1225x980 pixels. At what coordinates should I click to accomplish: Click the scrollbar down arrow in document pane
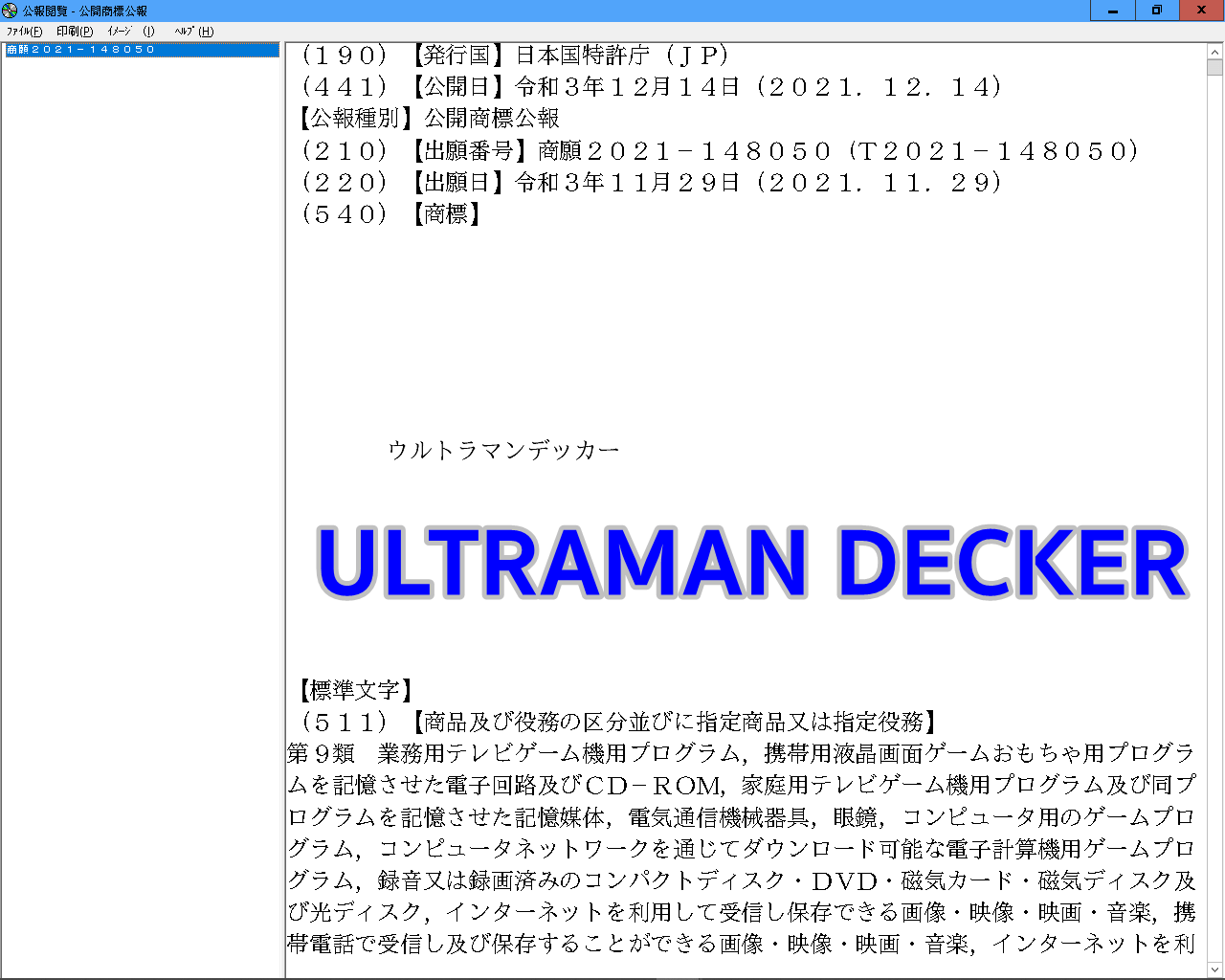click(1215, 969)
